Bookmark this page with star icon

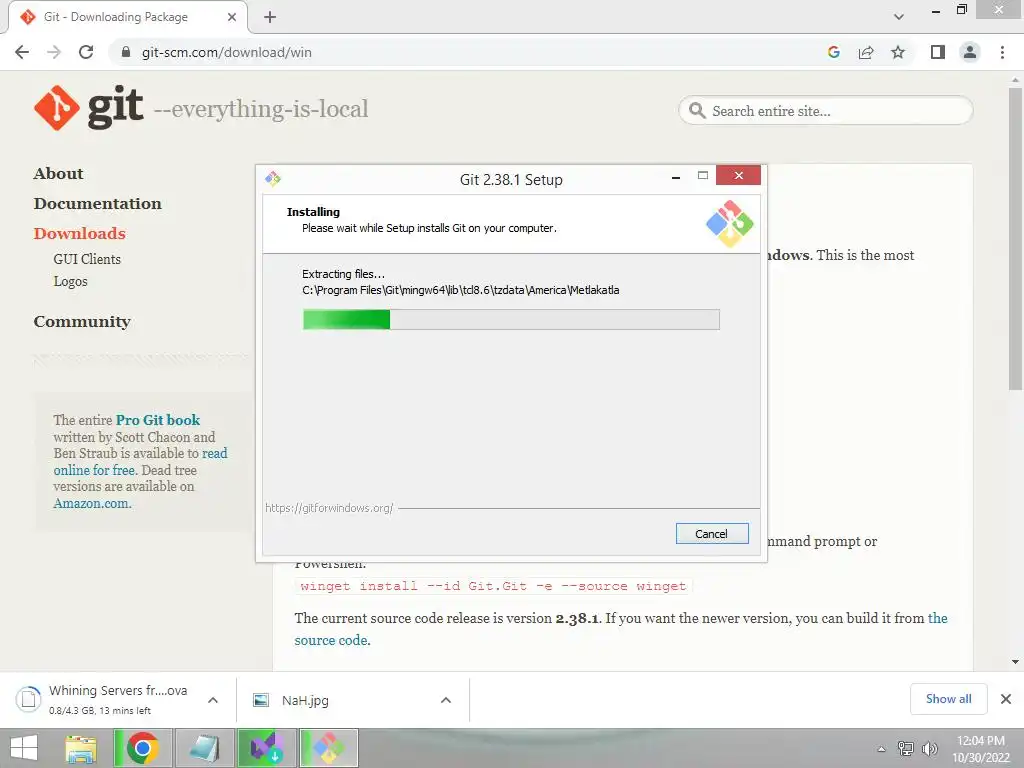click(898, 52)
